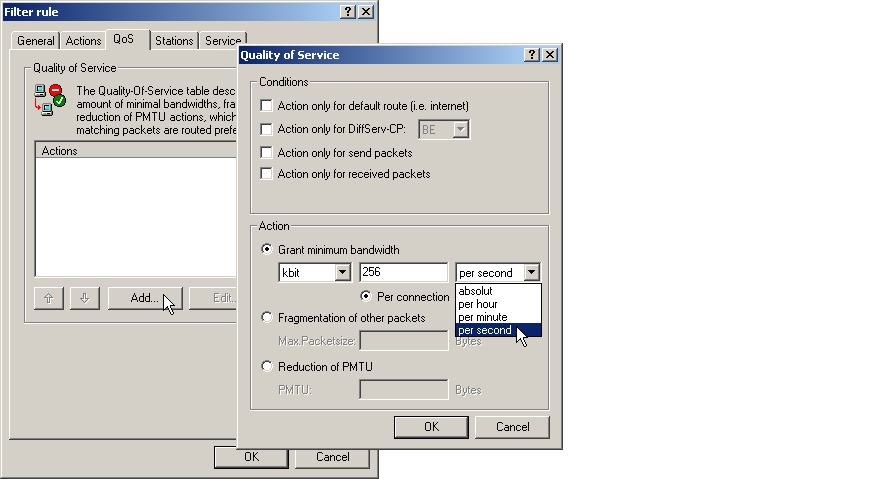The height and width of the screenshot is (479, 869).
Task: Choose 'absolut' in the time dropdown
Action: click(x=476, y=291)
